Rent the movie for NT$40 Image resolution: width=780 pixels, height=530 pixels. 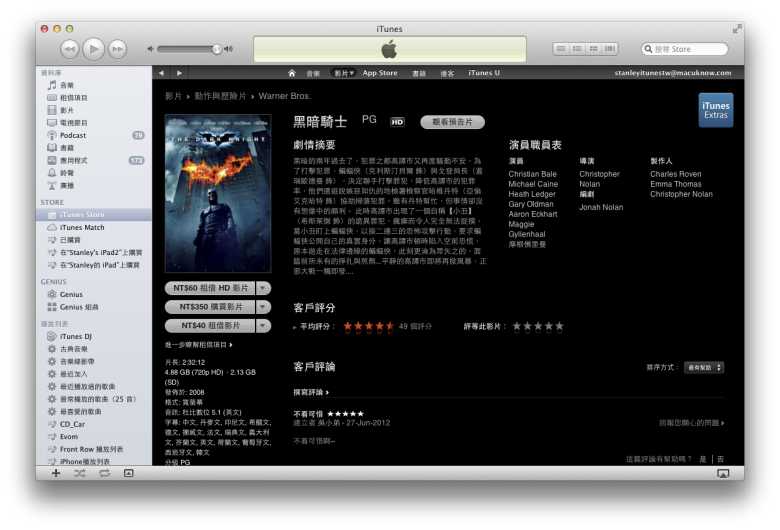coord(210,325)
